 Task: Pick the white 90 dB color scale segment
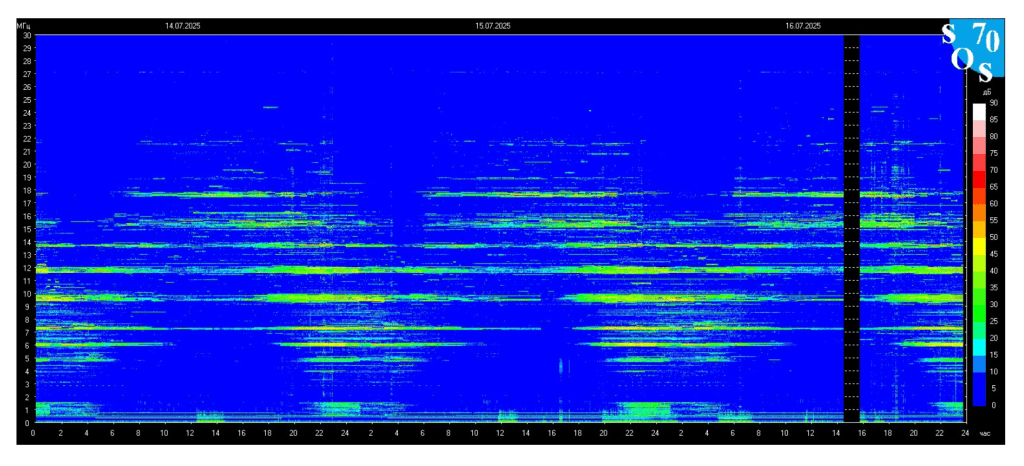point(979,112)
